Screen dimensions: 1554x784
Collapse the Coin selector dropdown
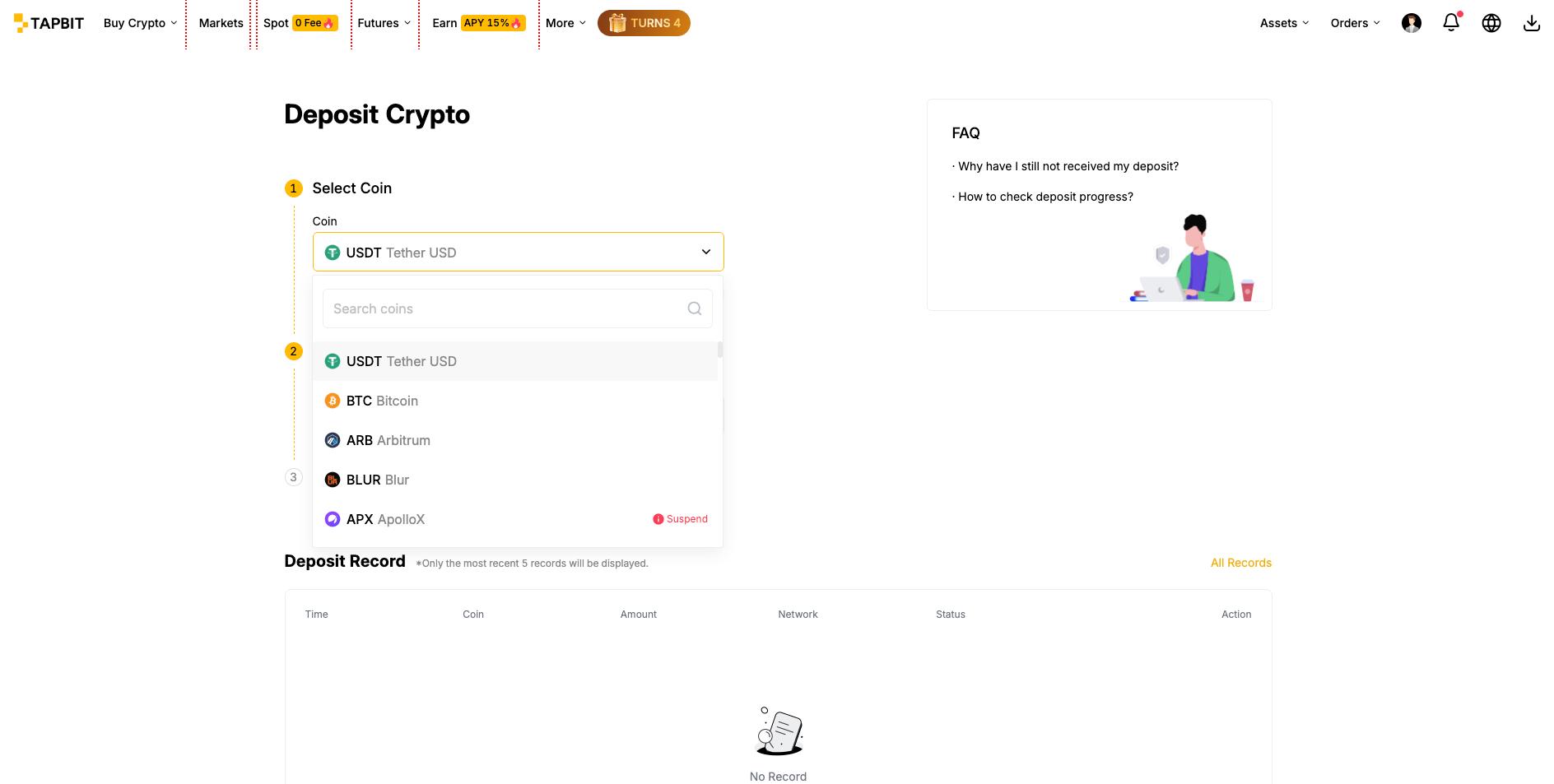point(705,251)
